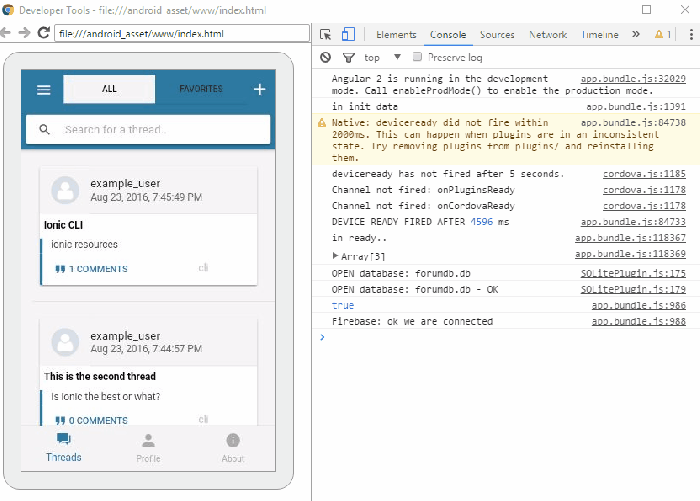Click 'ionic resources' thread text

[84, 244]
